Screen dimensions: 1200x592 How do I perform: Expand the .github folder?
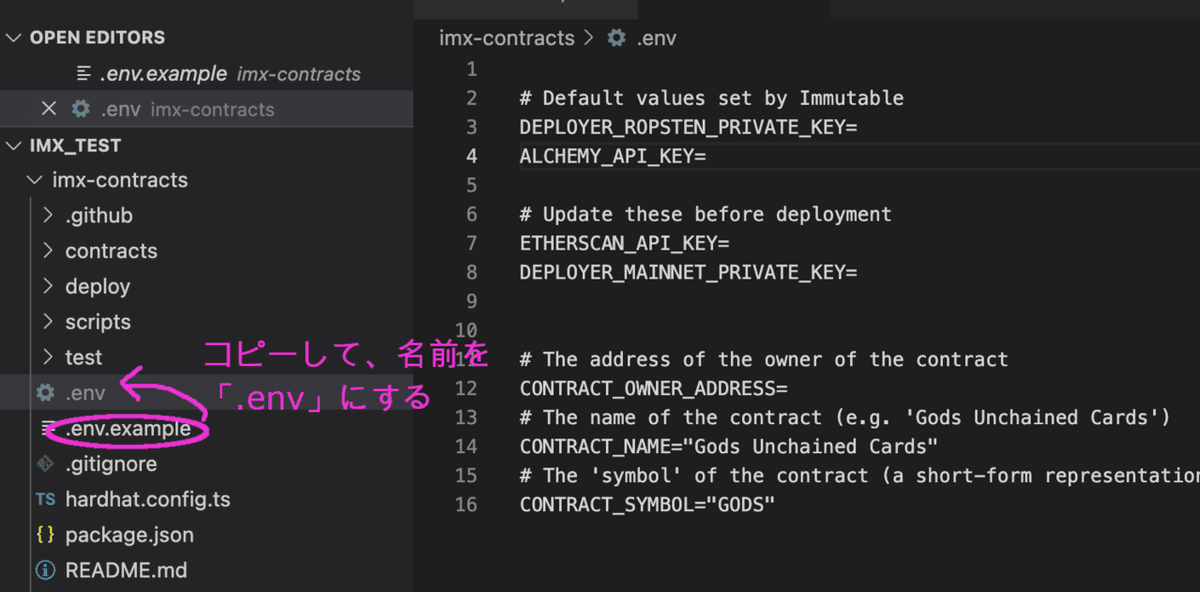tap(48, 214)
